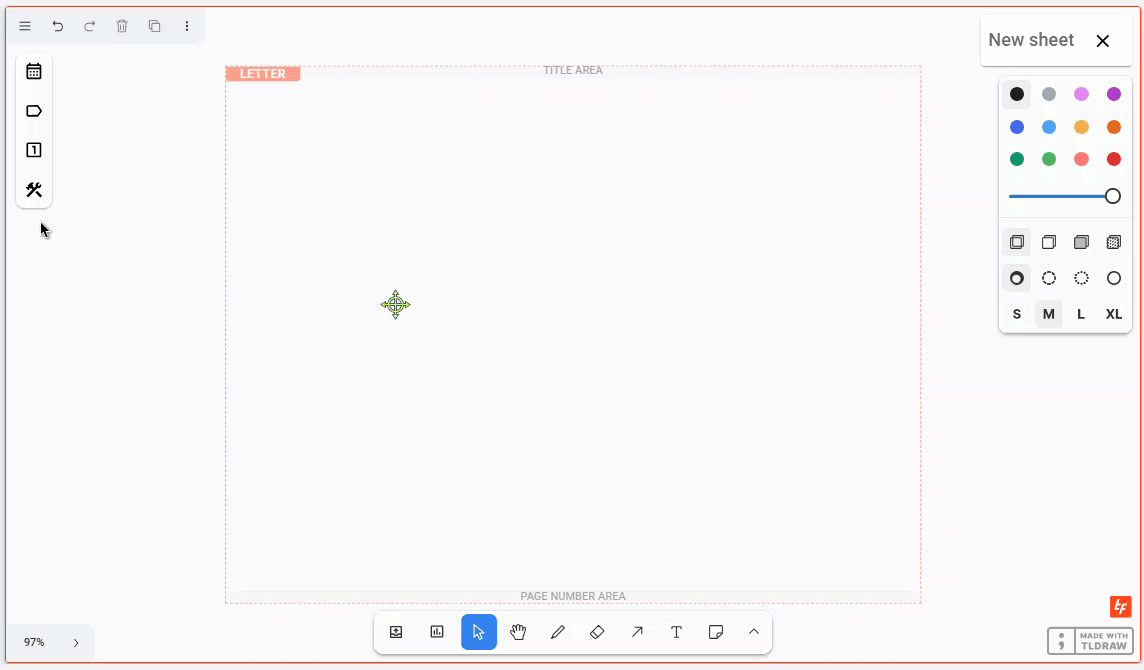Choose the XL size option
The width and height of the screenshot is (1144, 670).
pos(1113,314)
